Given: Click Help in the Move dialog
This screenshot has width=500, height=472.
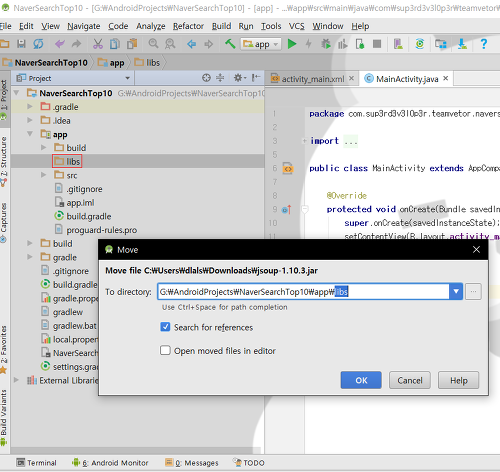Looking at the screenshot, I should coord(459,380).
